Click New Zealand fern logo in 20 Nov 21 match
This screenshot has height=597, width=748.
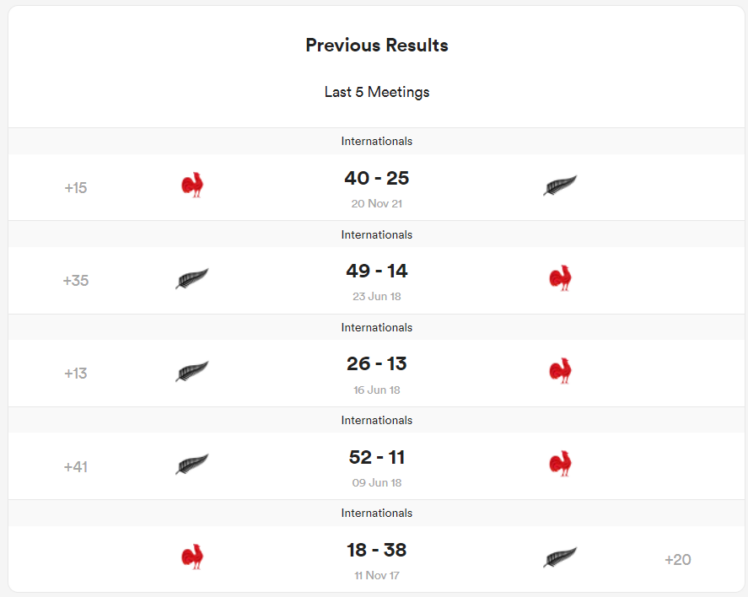click(x=560, y=186)
